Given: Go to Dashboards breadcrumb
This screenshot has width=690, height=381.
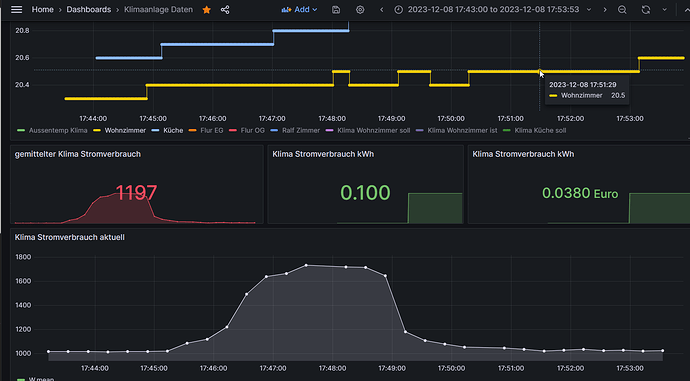Looking at the screenshot, I should tap(88, 9).
